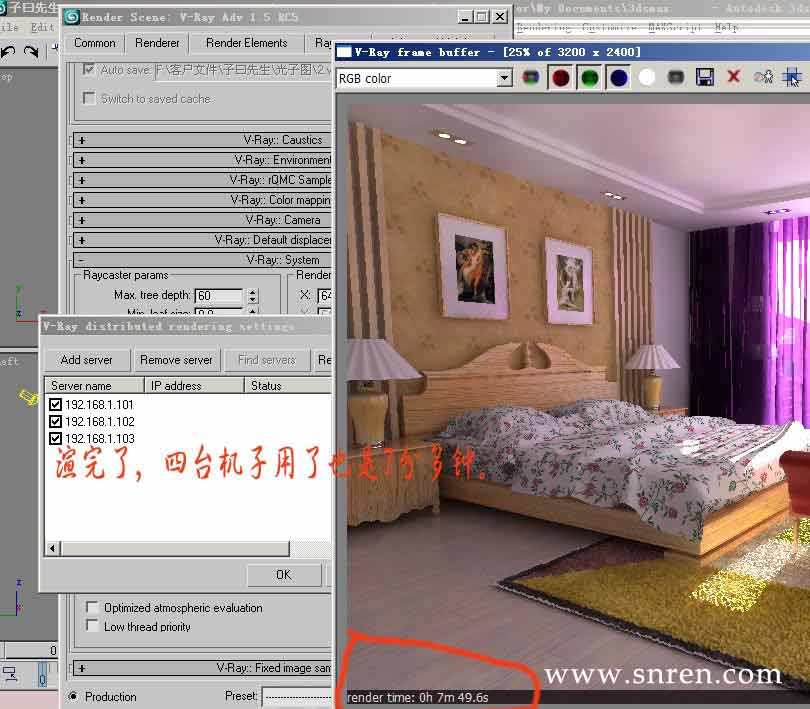Collapse the V-Ray System rollout
The width and height of the screenshot is (810, 709).
tap(202, 260)
